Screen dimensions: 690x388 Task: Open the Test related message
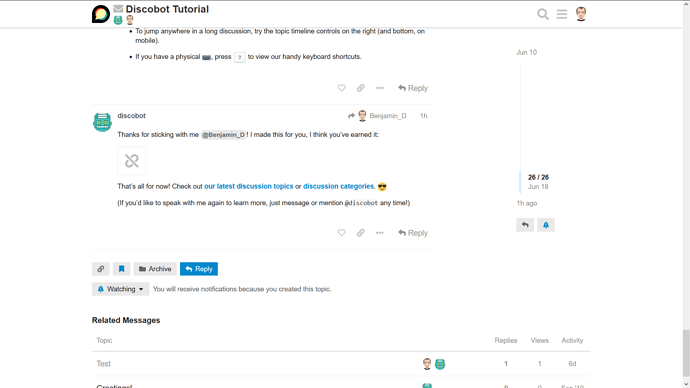[x=103, y=364]
